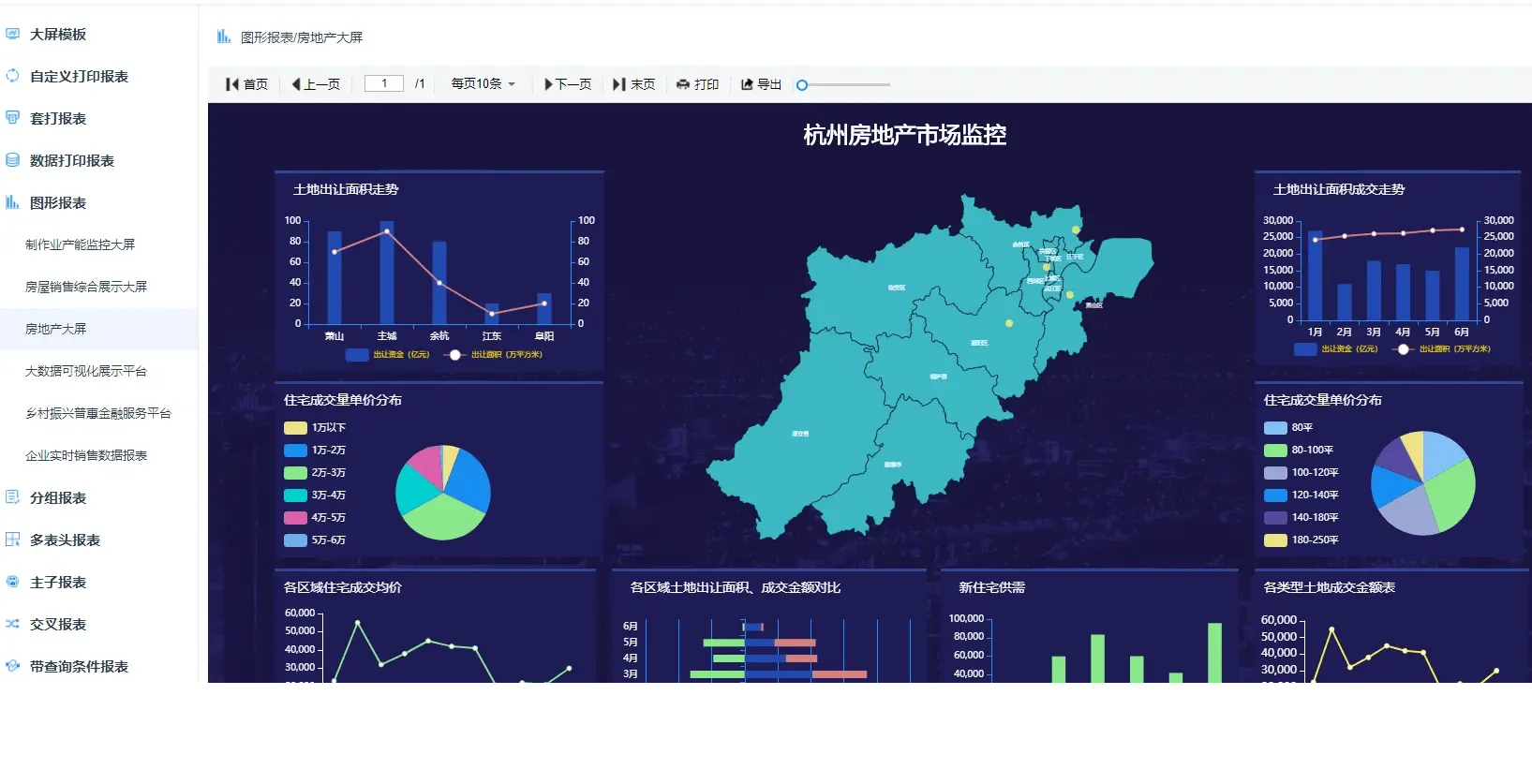Click the 套打报表 printer icon
The image size is (1532, 784).
[x=12, y=118]
